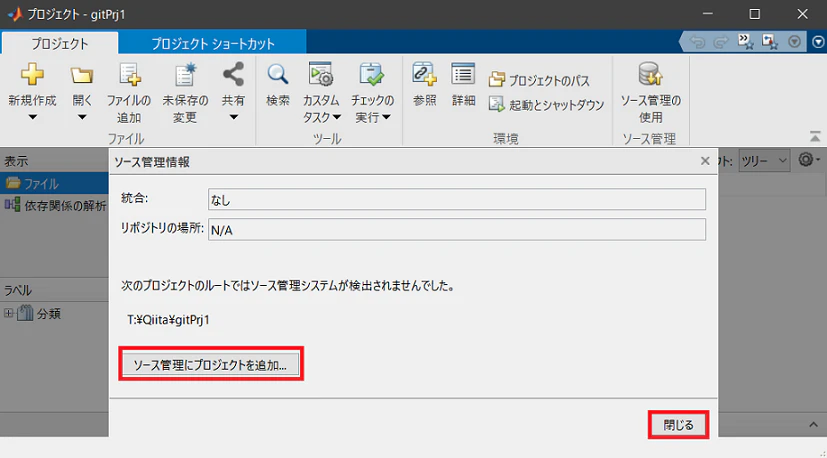Switch to the プロジェクト ショートカット tab
This screenshot has width=827, height=458.
213,43
